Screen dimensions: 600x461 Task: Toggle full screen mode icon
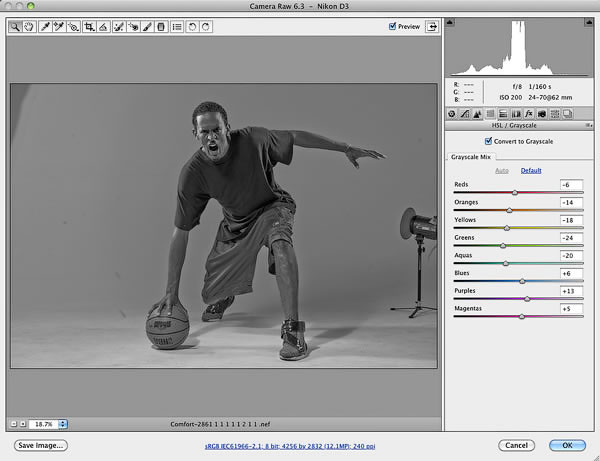click(432, 27)
